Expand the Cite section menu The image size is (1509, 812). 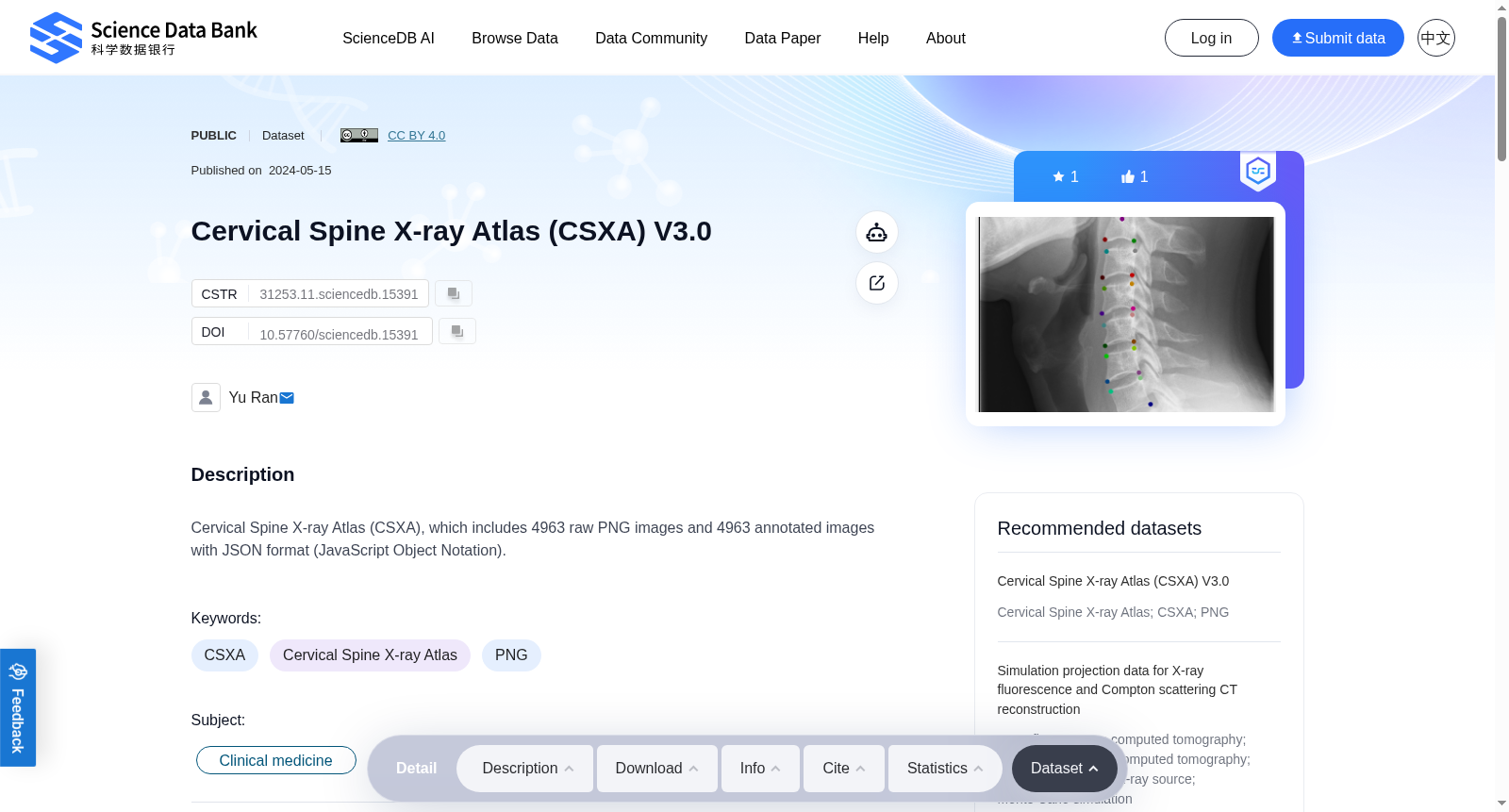point(844,769)
